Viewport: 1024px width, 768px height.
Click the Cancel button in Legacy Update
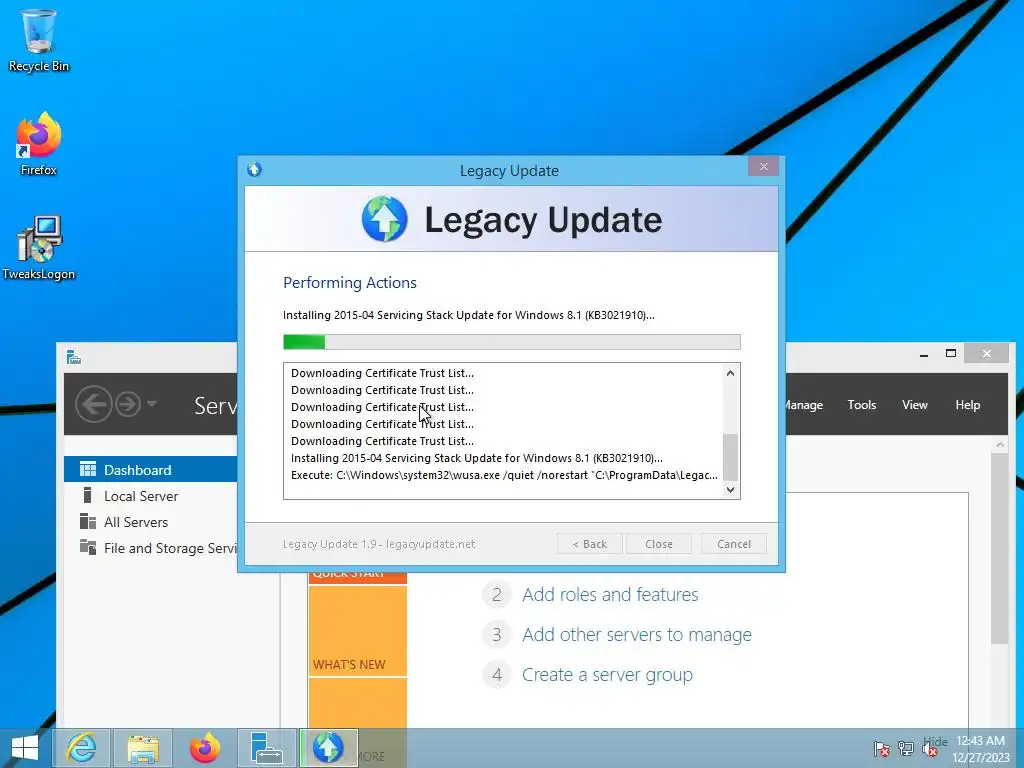click(733, 544)
